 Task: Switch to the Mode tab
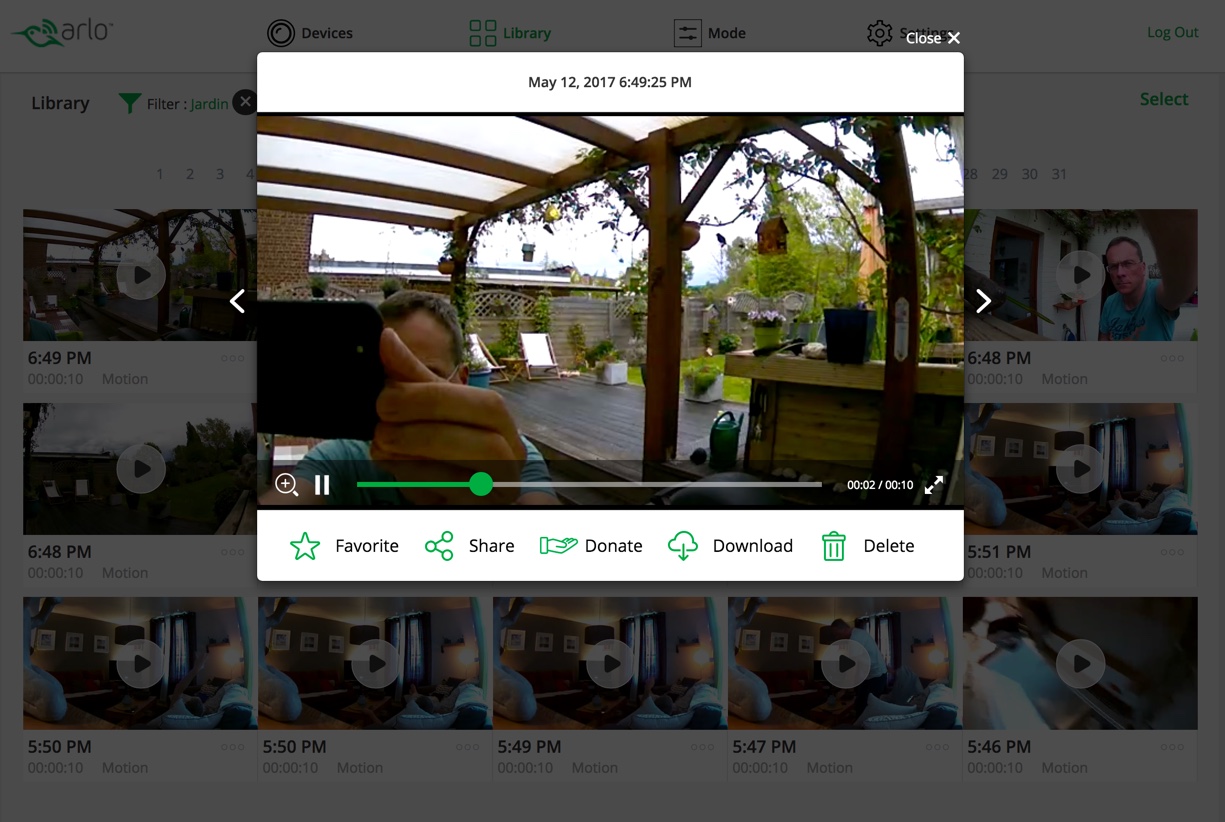[710, 33]
